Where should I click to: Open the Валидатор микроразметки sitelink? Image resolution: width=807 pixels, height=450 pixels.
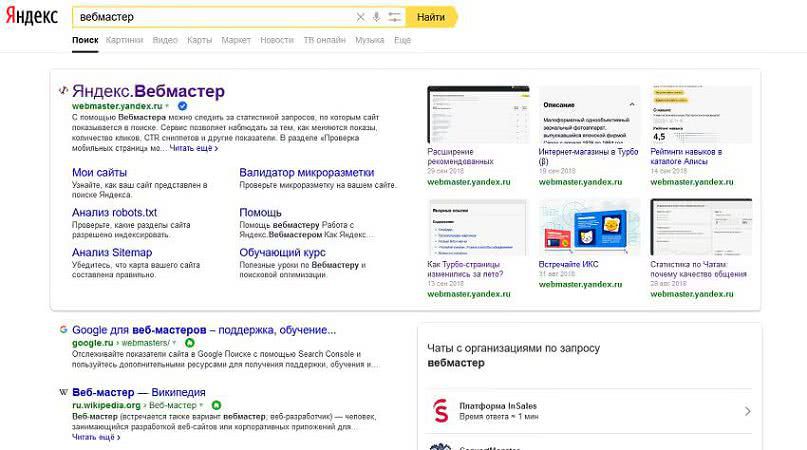point(307,172)
